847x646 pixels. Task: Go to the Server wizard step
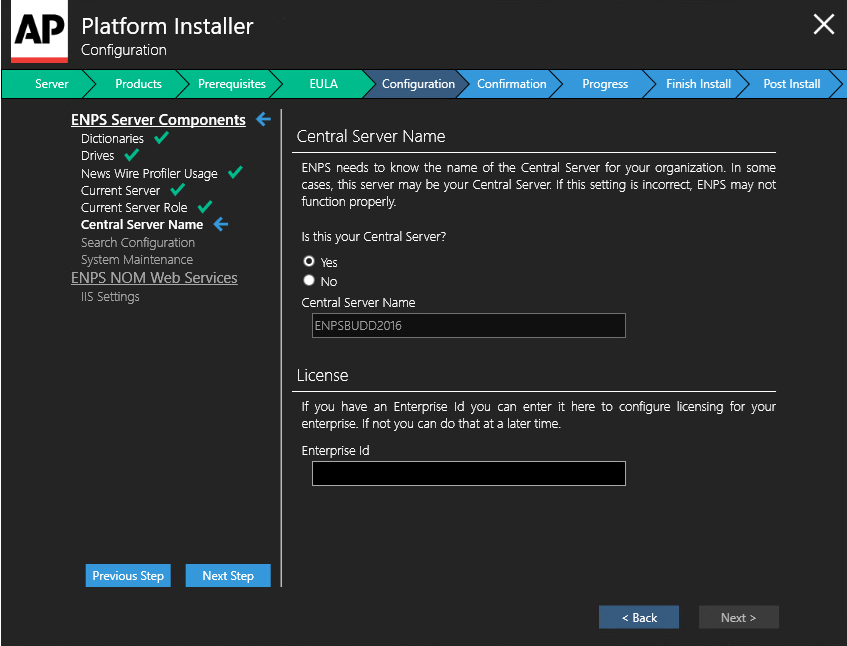(x=51, y=84)
